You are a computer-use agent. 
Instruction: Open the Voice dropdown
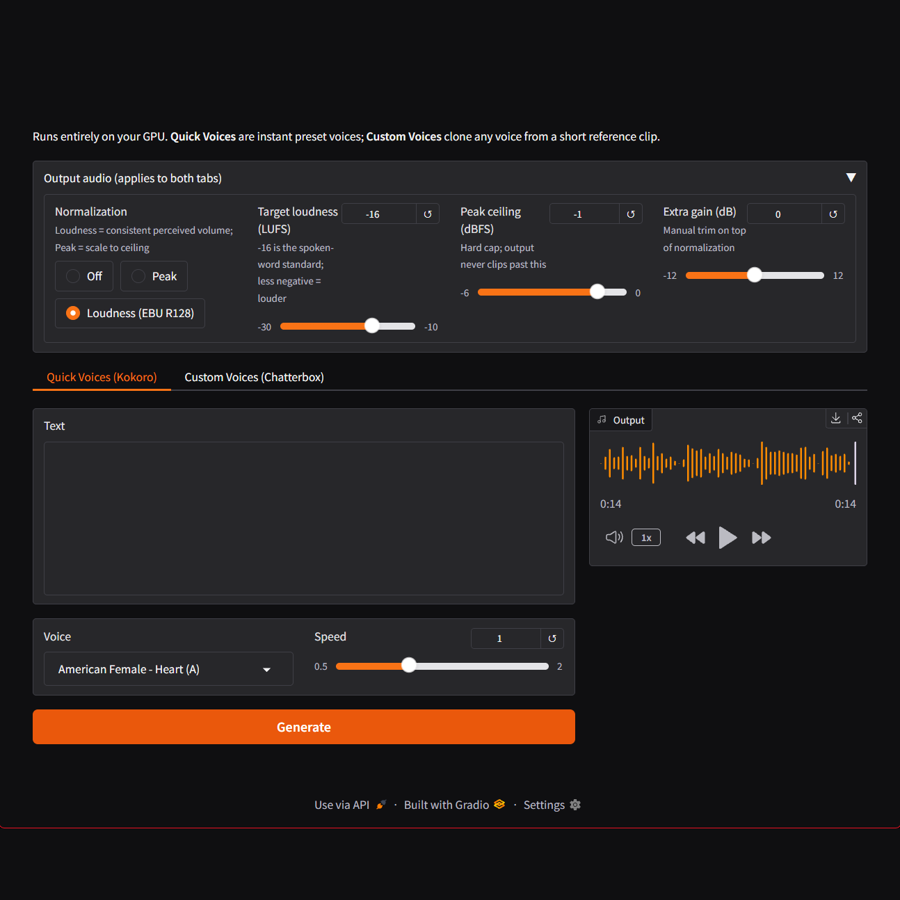[x=168, y=669]
